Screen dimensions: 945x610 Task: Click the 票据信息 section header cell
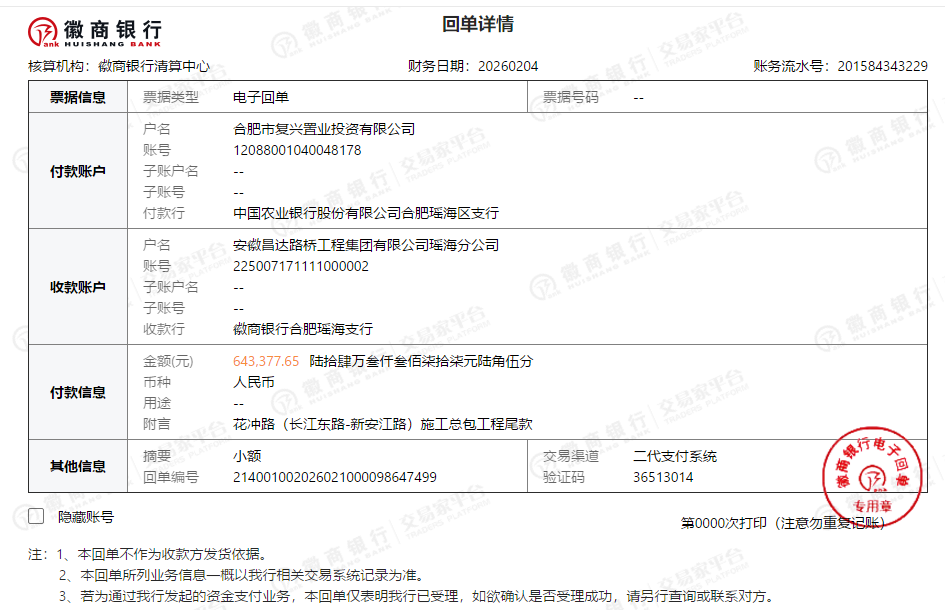tap(78, 98)
